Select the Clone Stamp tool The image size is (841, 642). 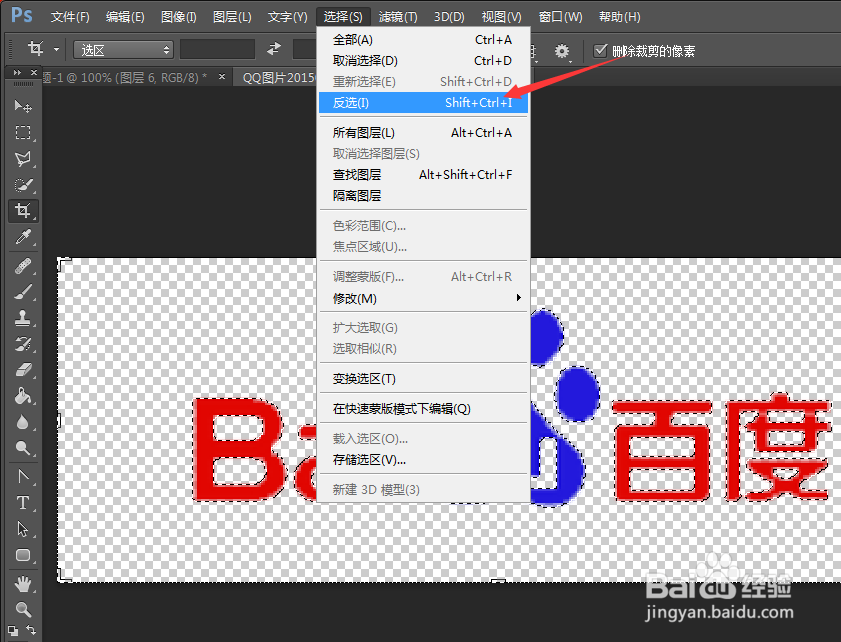coord(23,318)
